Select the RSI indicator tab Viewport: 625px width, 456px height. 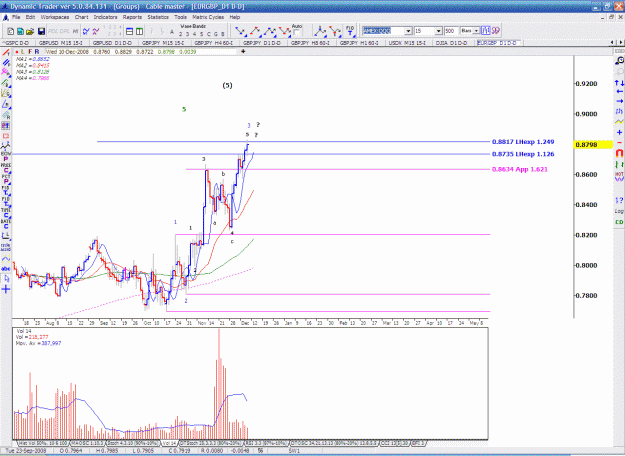(266, 443)
